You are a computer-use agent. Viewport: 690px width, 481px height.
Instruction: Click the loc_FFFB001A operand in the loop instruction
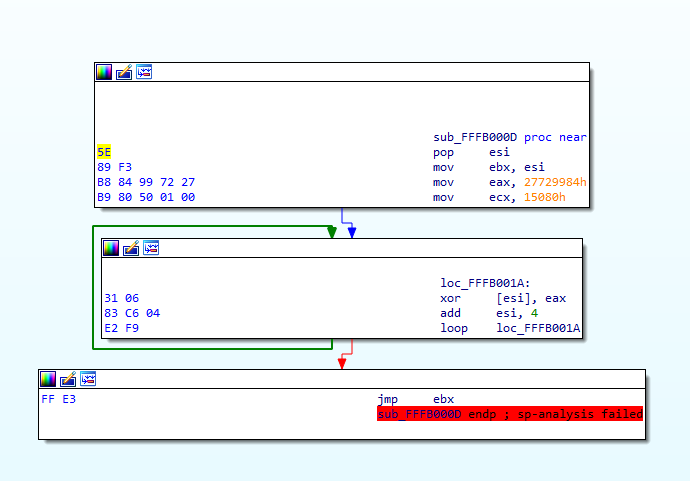(538, 328)
